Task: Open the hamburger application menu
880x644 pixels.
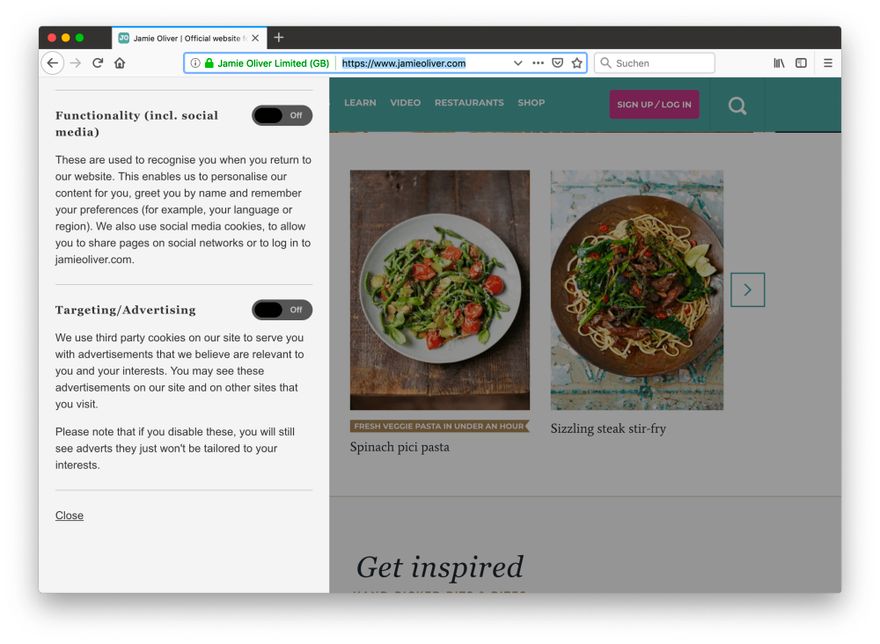Action: click(828, 63)
